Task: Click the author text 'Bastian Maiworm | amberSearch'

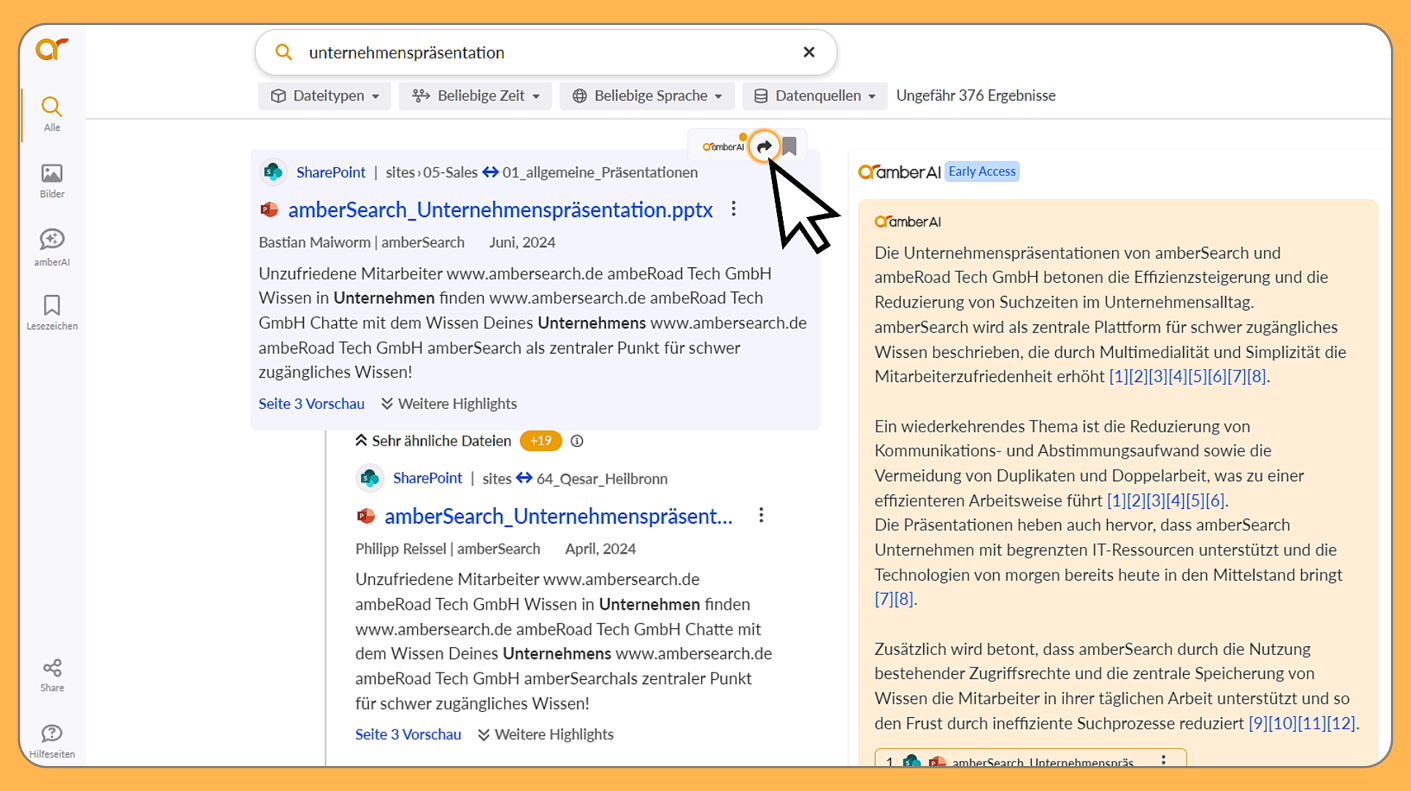Action: pos(361,242)
